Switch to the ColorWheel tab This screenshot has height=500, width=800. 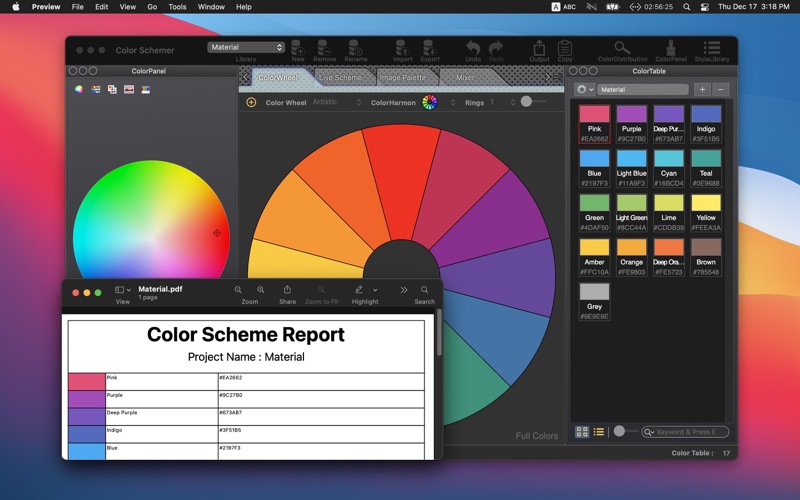coord(278,77)
